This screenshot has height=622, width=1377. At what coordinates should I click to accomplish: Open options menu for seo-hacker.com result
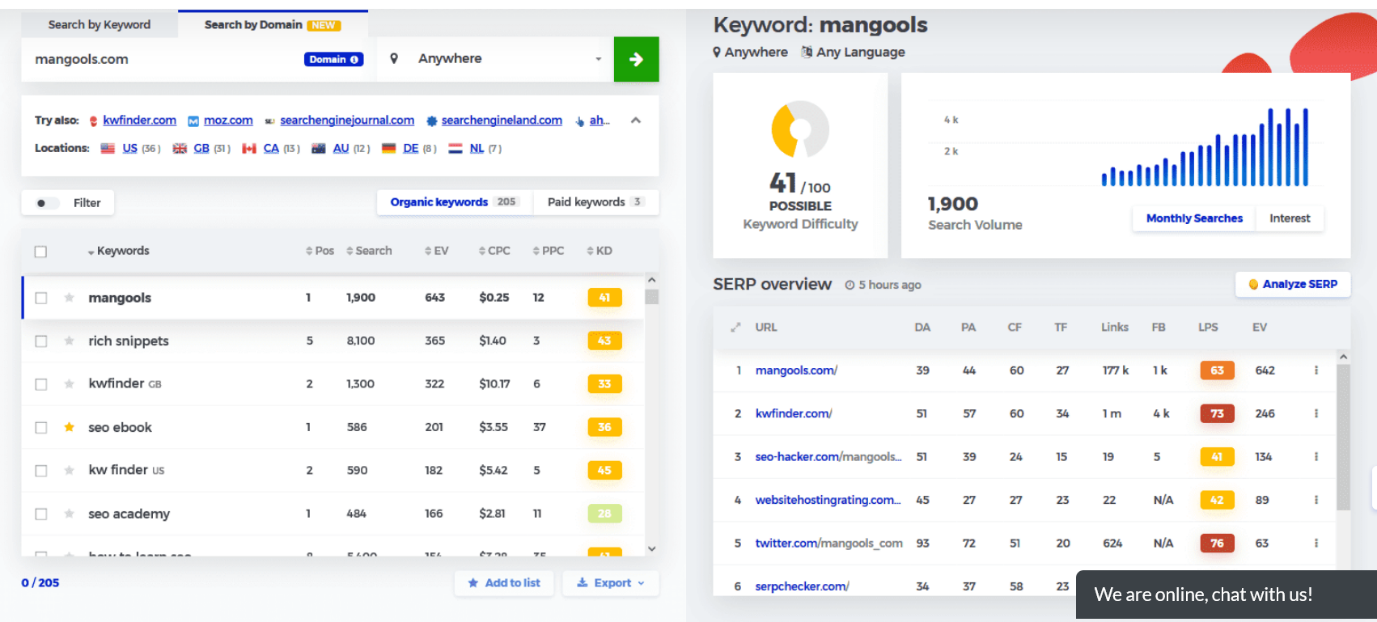click(1316, 457)
